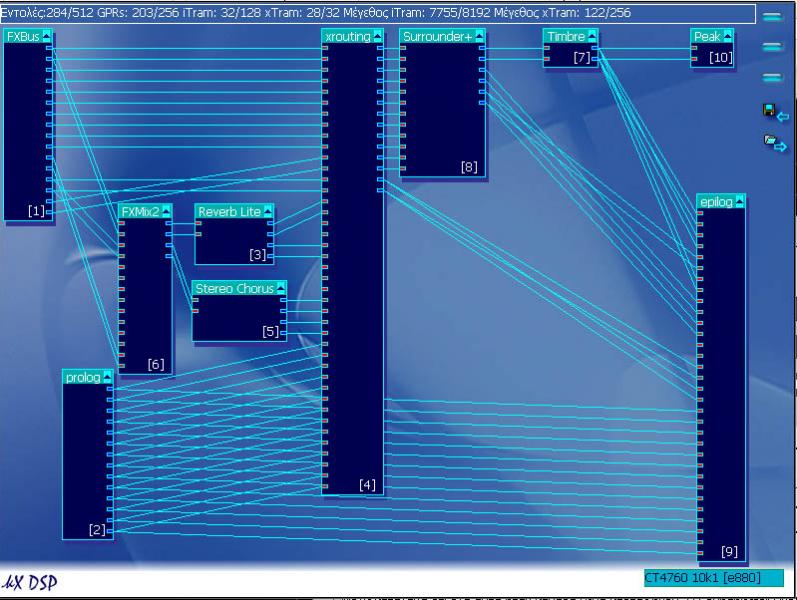The width and height of the screenshot is (797, 600).
Task: Click the [5] label in Stereo Chorus module
Action: pos(271,332)
